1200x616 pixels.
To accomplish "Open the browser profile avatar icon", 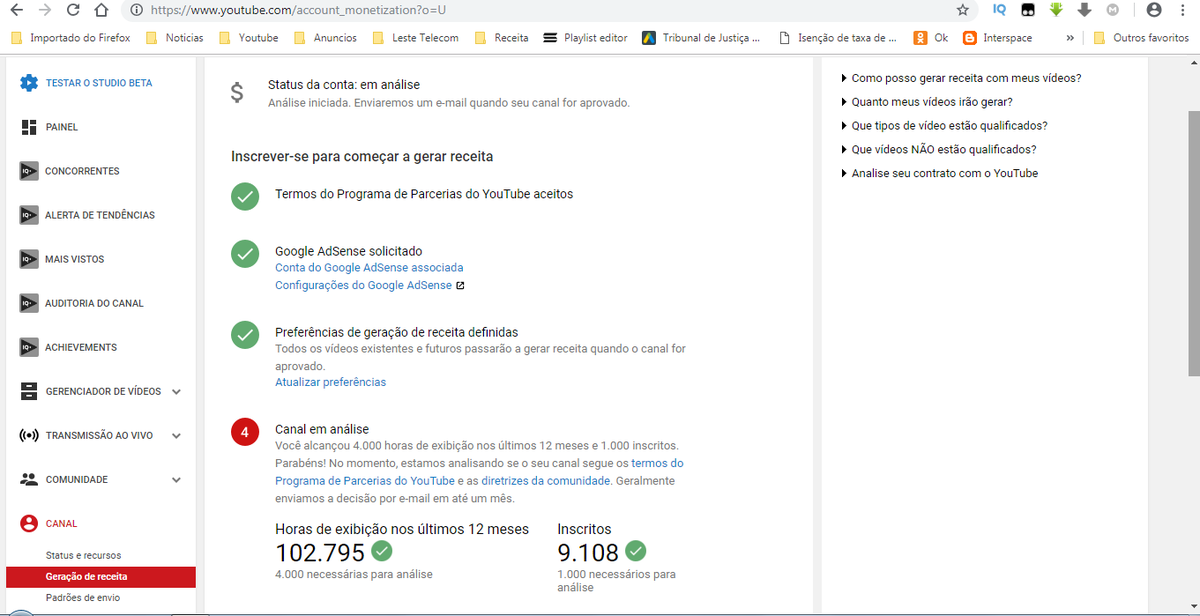I will (x=1155, y=10).
